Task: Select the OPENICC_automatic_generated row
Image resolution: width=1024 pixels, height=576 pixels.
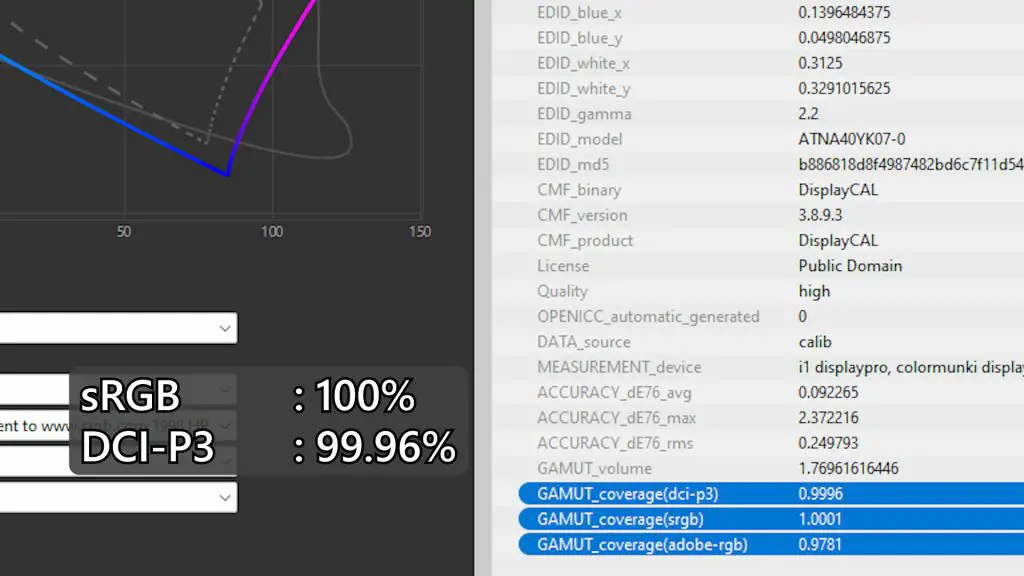Action: [x=758, y=317]
